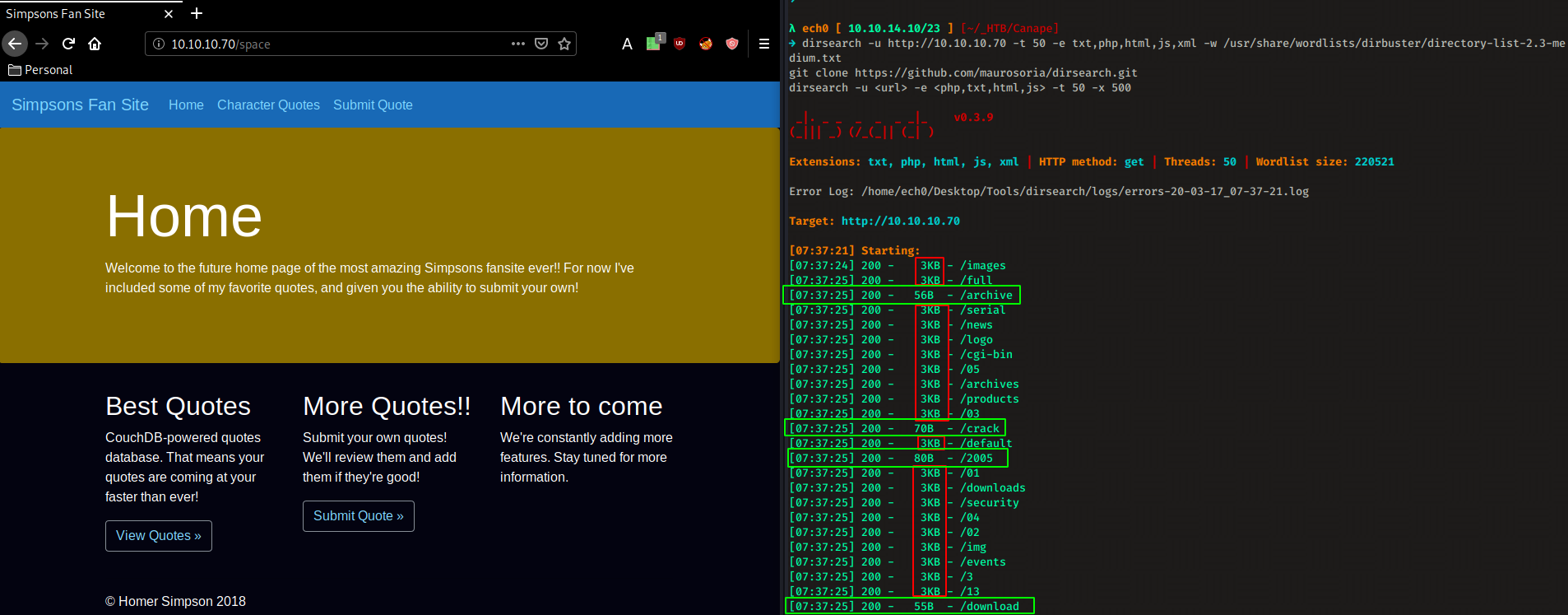1568x615 pixels.
Task: Click /2005 result in the terminal
Action: pyautogui.click(x=977, y=458)
